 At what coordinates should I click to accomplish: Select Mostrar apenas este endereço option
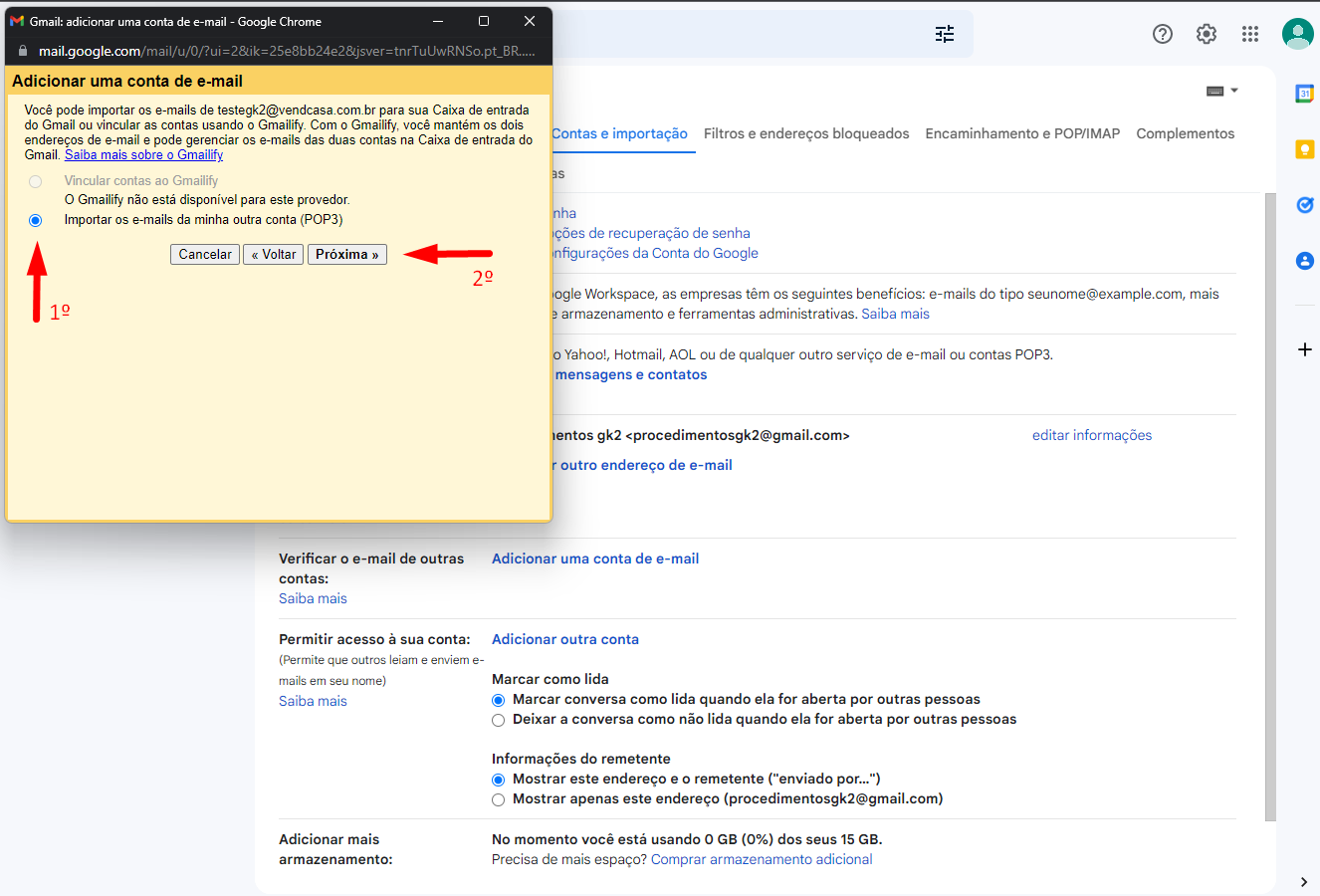coord(499,799)
